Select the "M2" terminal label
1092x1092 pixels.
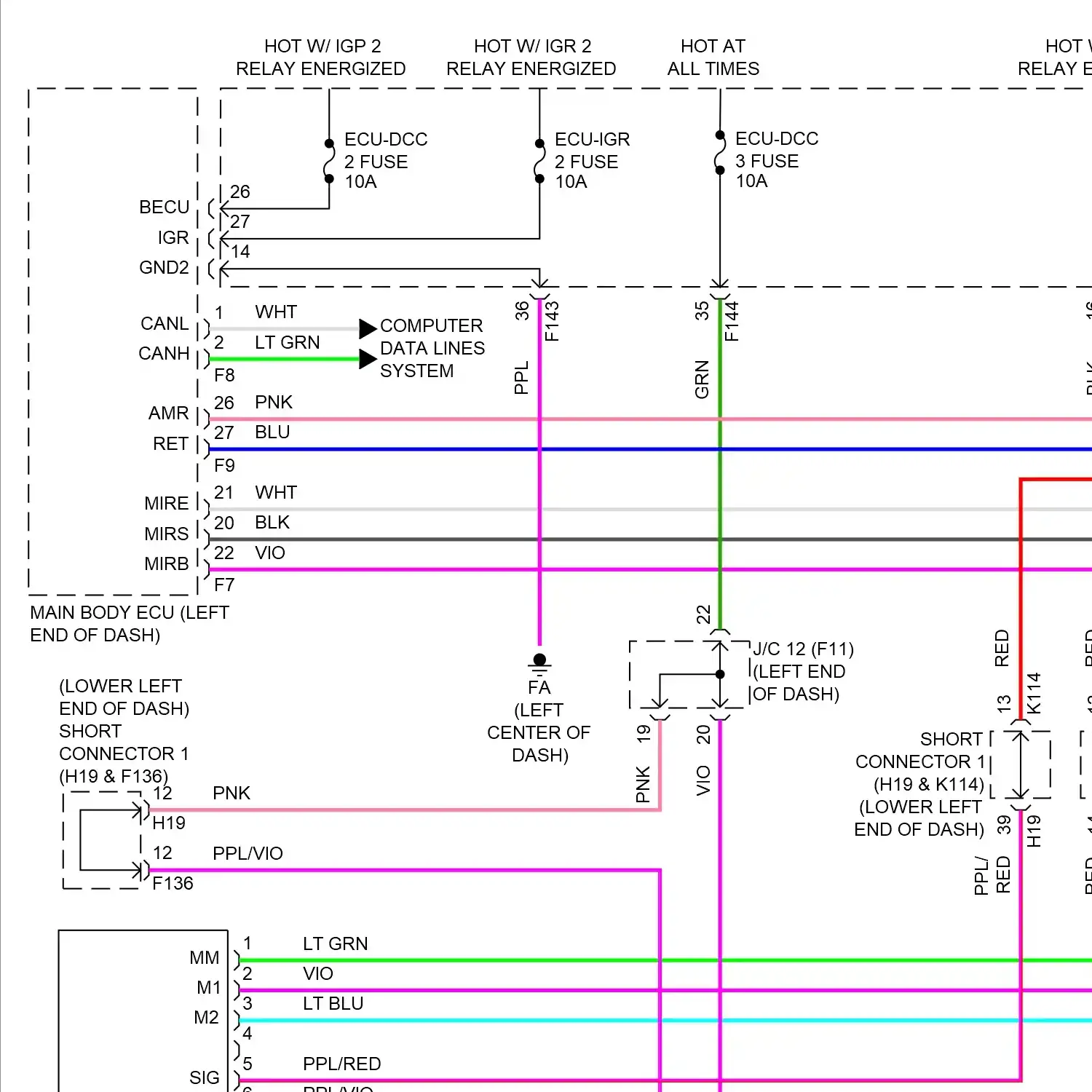click(x=207, y=1018)
